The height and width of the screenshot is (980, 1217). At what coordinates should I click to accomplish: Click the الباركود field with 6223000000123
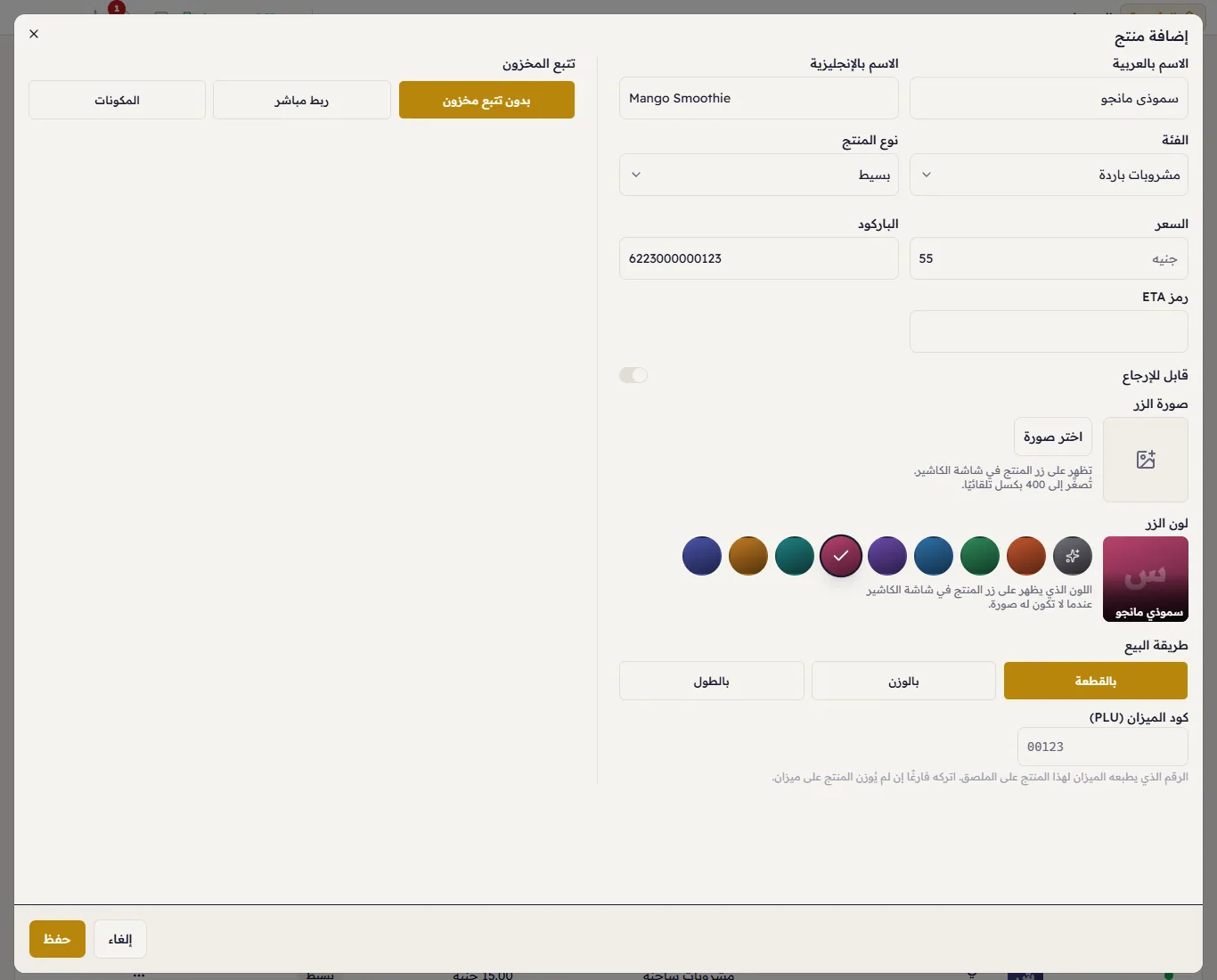pyautogui.click(x=759, y=258)
